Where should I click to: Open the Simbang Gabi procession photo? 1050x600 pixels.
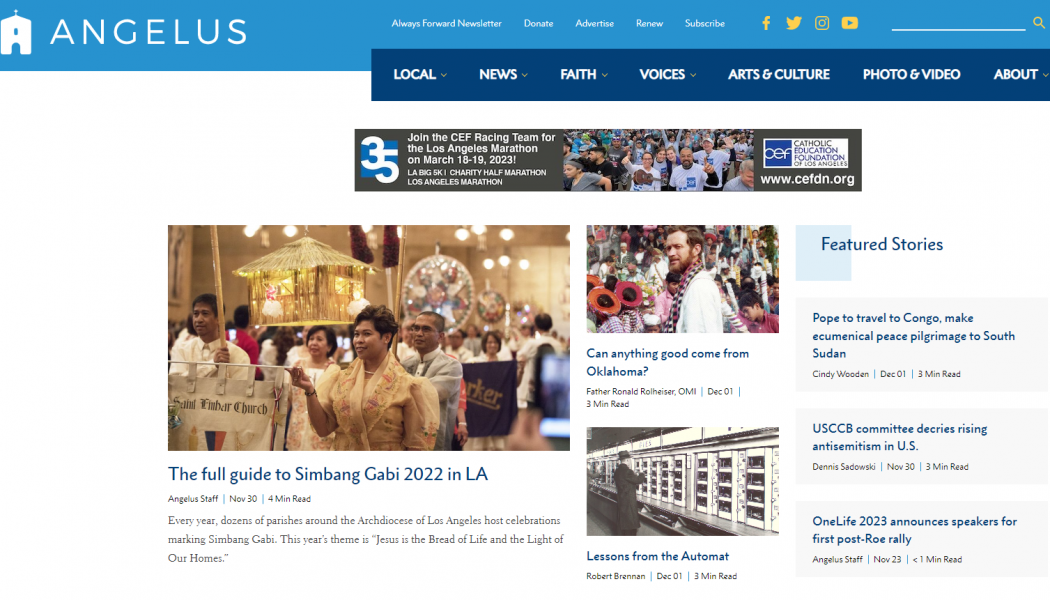(x=369, y=338)
